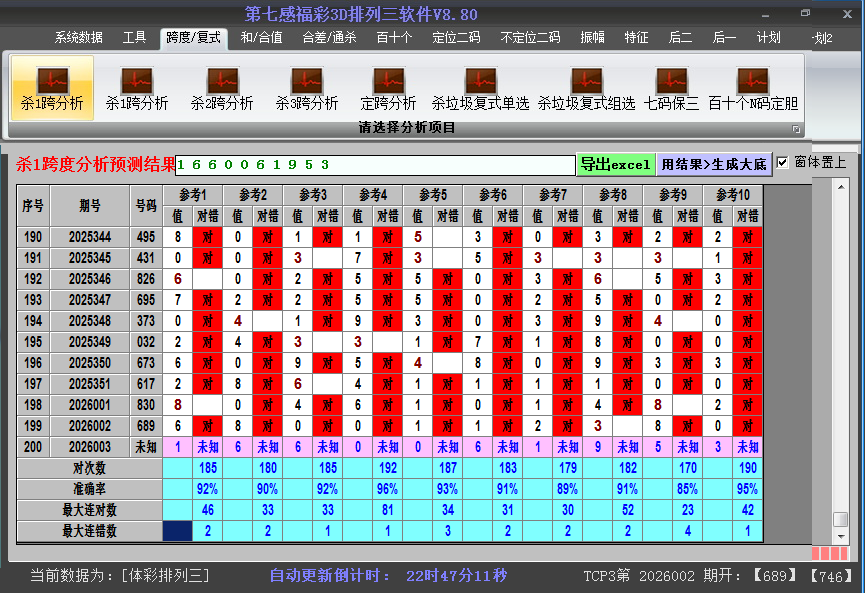Toggle the 窗体置上 checkbox
The width and height of the screenshot is (865, 593).
click(783, 162)
